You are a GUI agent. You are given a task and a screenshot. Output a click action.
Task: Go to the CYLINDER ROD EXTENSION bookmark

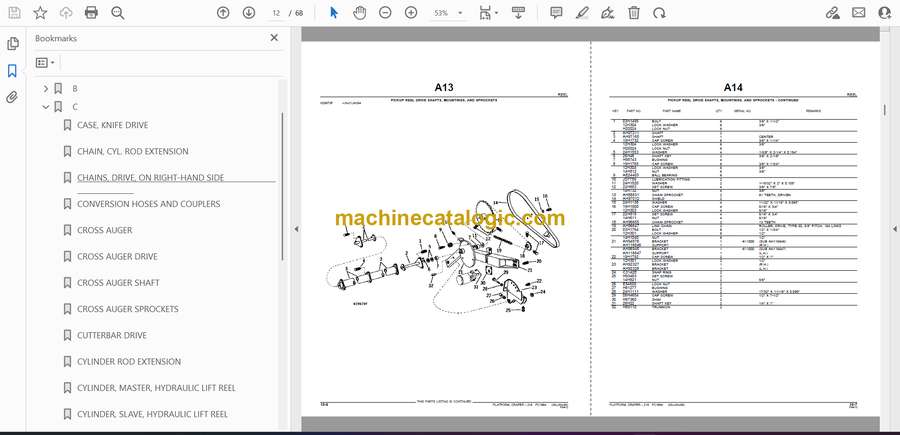(x=129, y=362)
